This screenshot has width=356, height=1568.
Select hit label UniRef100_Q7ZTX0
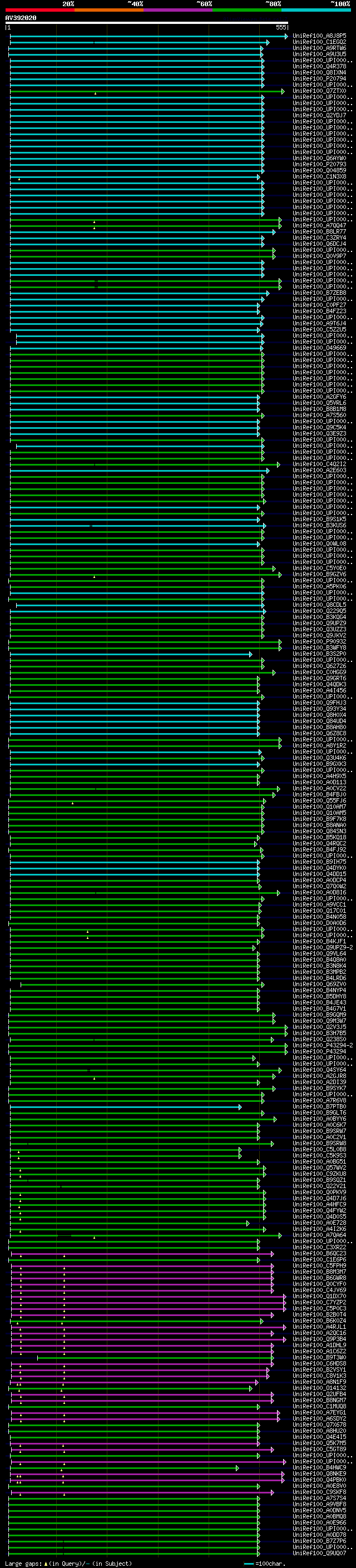[x=319, y=91]
